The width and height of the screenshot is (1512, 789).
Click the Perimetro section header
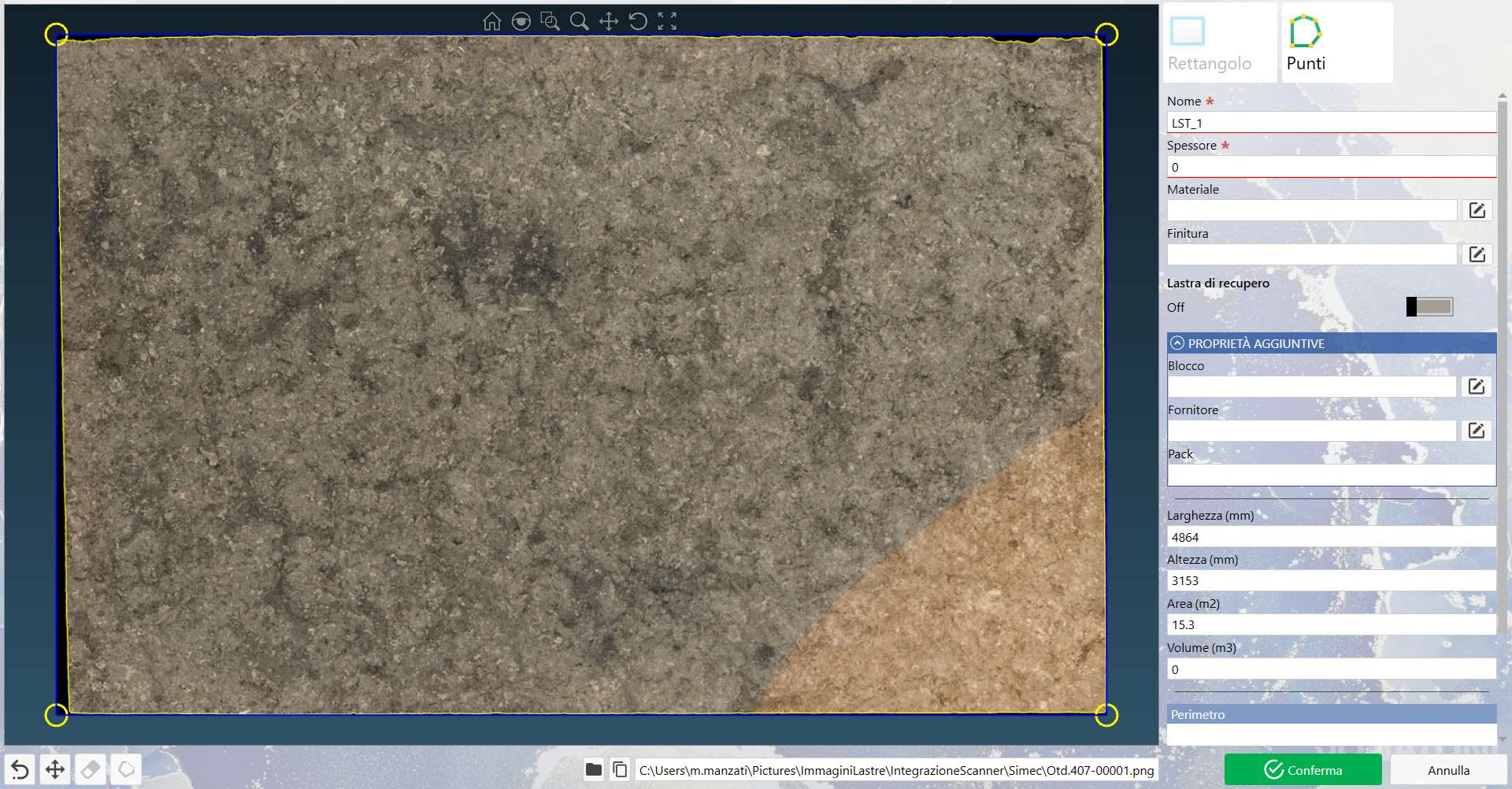click(x=1332, y=714)
